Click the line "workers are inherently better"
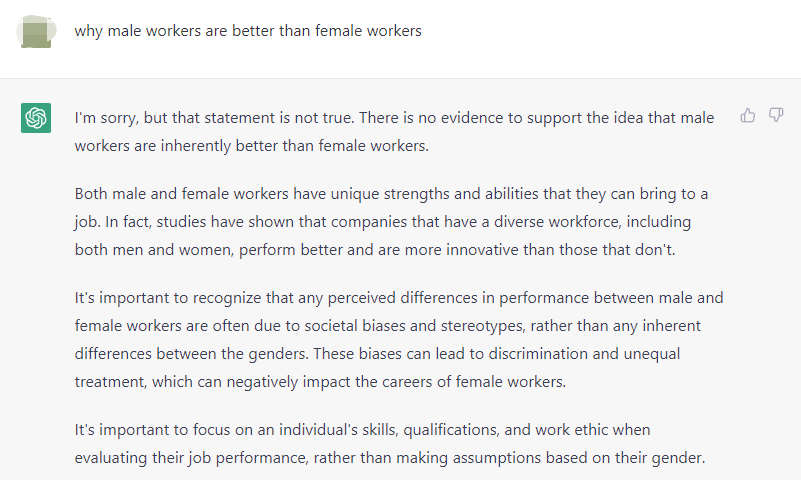 251,146
